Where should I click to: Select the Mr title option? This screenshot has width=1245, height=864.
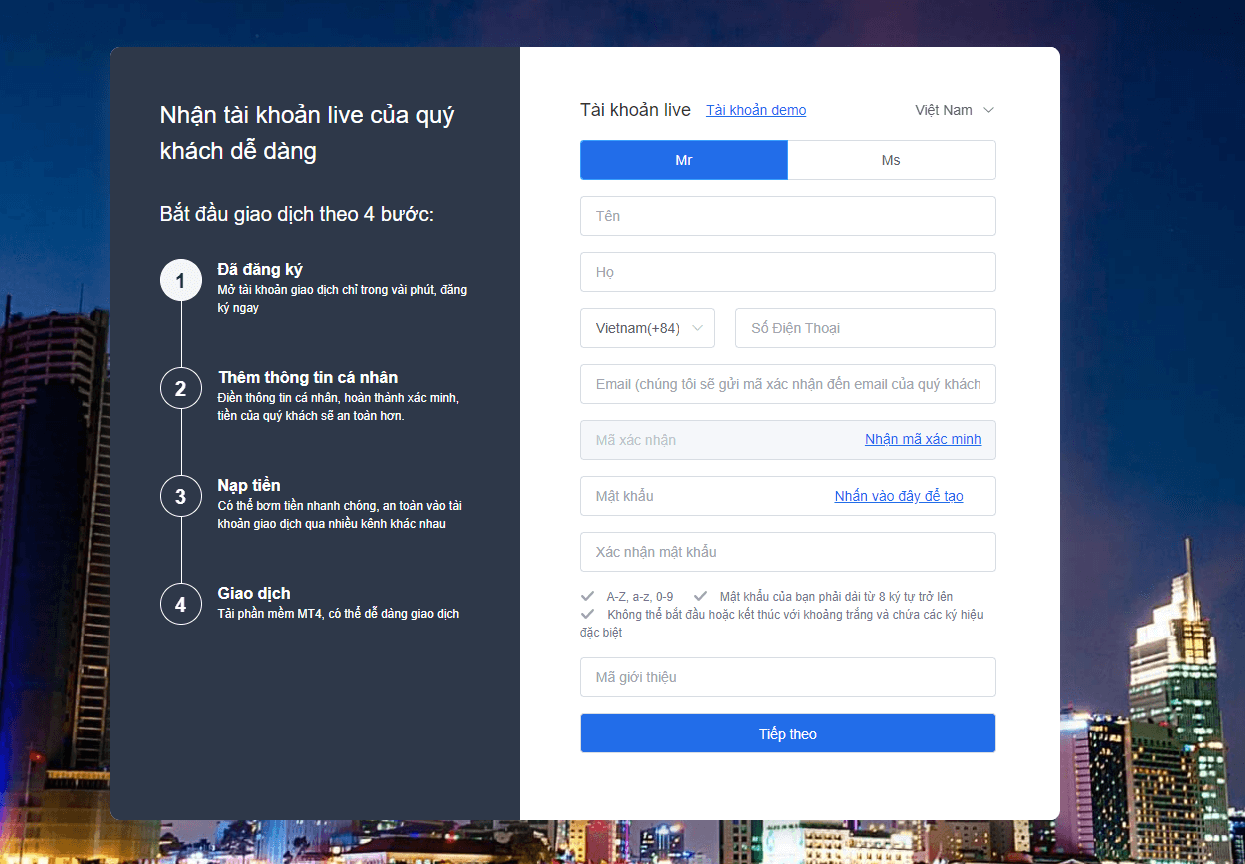(684, 160)
